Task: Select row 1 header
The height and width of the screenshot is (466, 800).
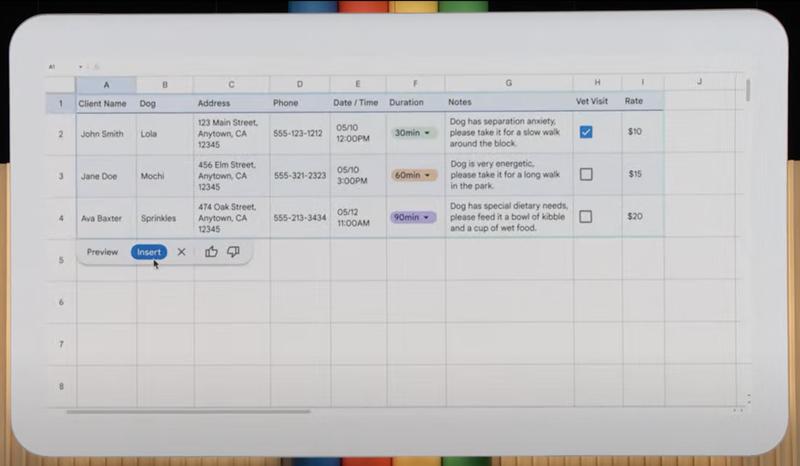Action: point(61,104)
